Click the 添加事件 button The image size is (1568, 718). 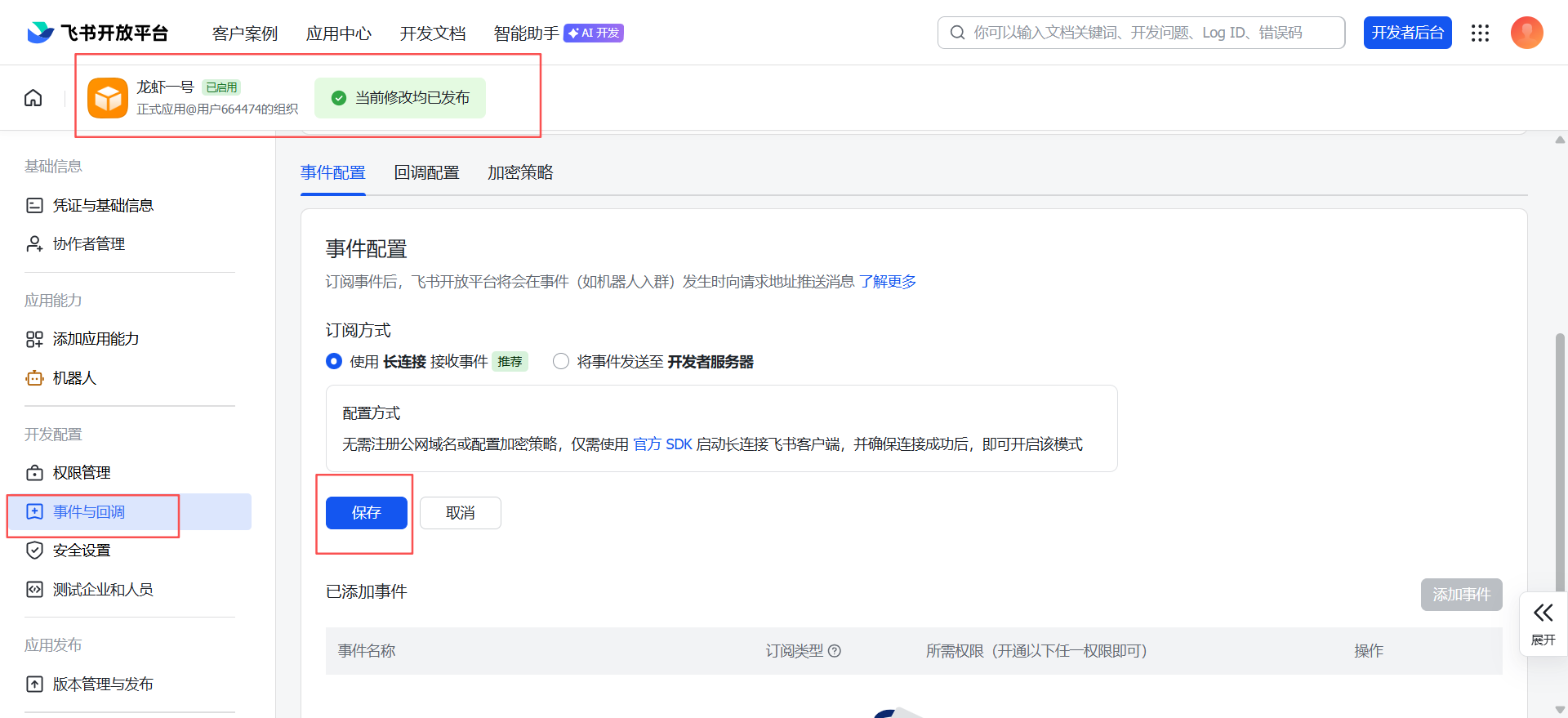click(1462, 595)
